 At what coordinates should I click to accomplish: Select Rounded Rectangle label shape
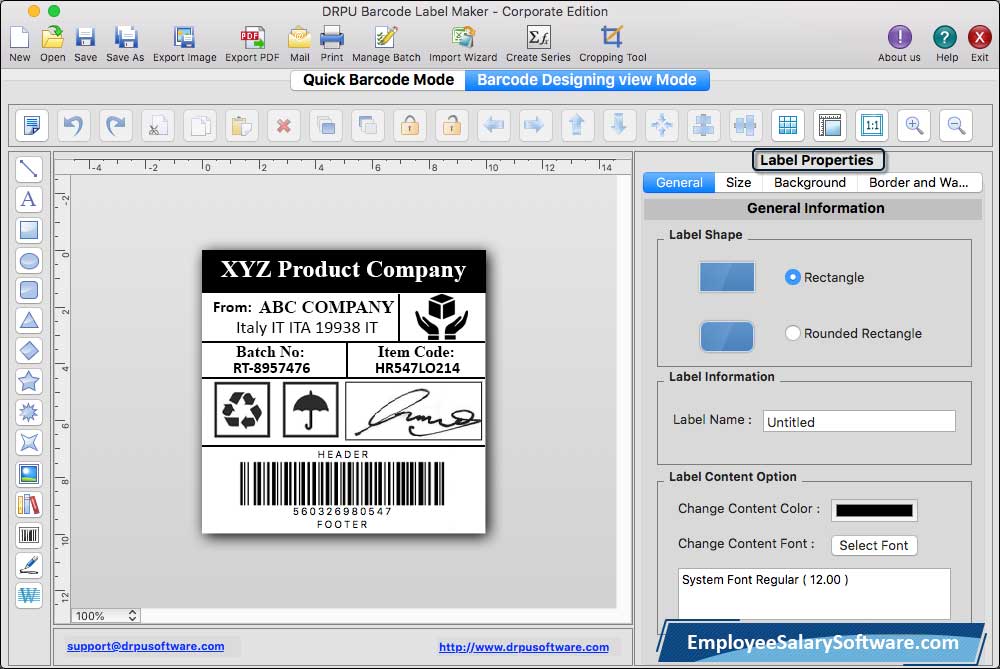point(792,333)
